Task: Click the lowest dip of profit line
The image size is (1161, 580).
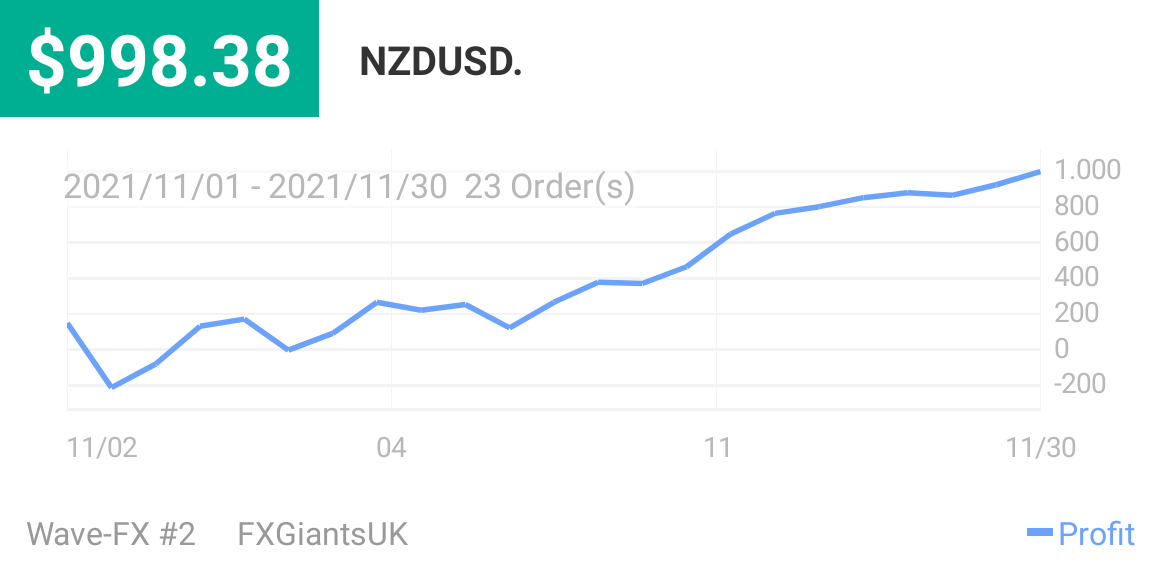Action: pyautogui.click(x=111, y=387)
